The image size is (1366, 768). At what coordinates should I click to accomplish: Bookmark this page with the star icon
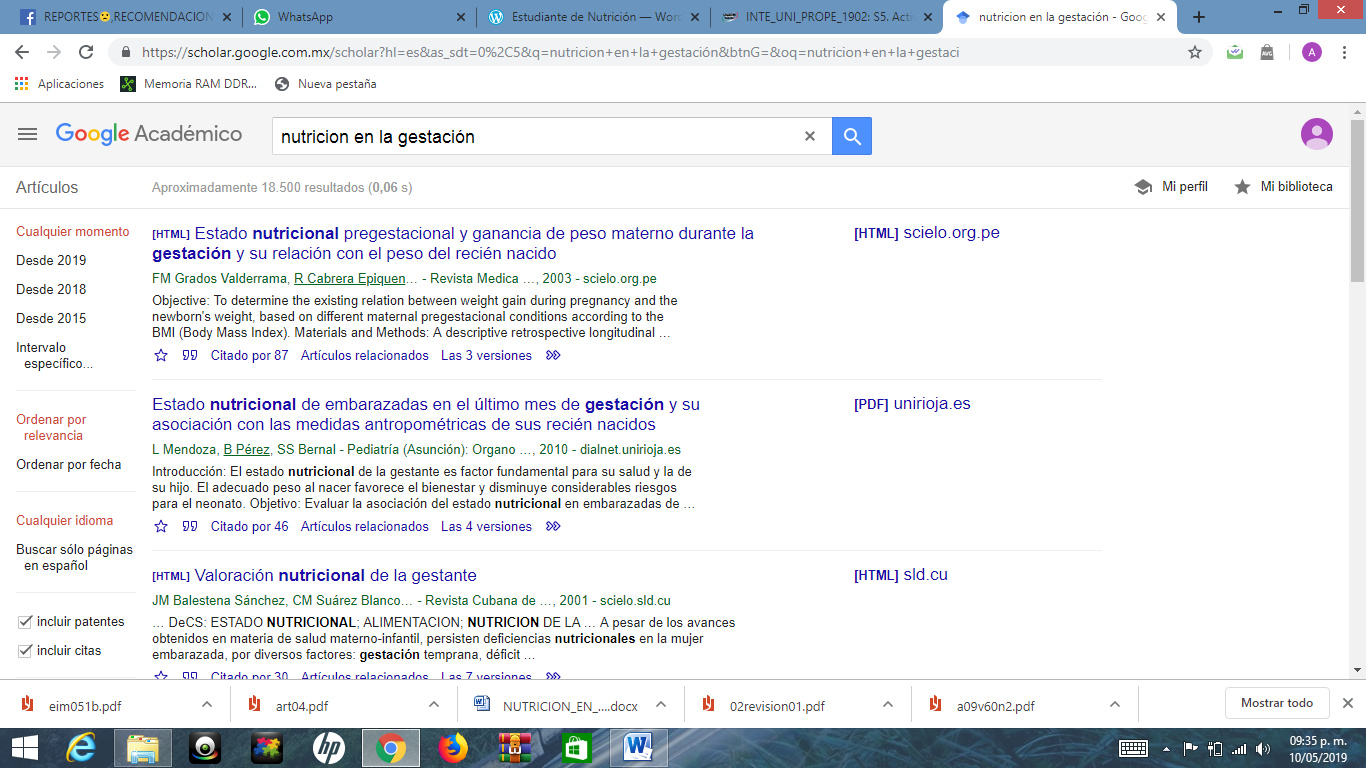click(1195, 52)
